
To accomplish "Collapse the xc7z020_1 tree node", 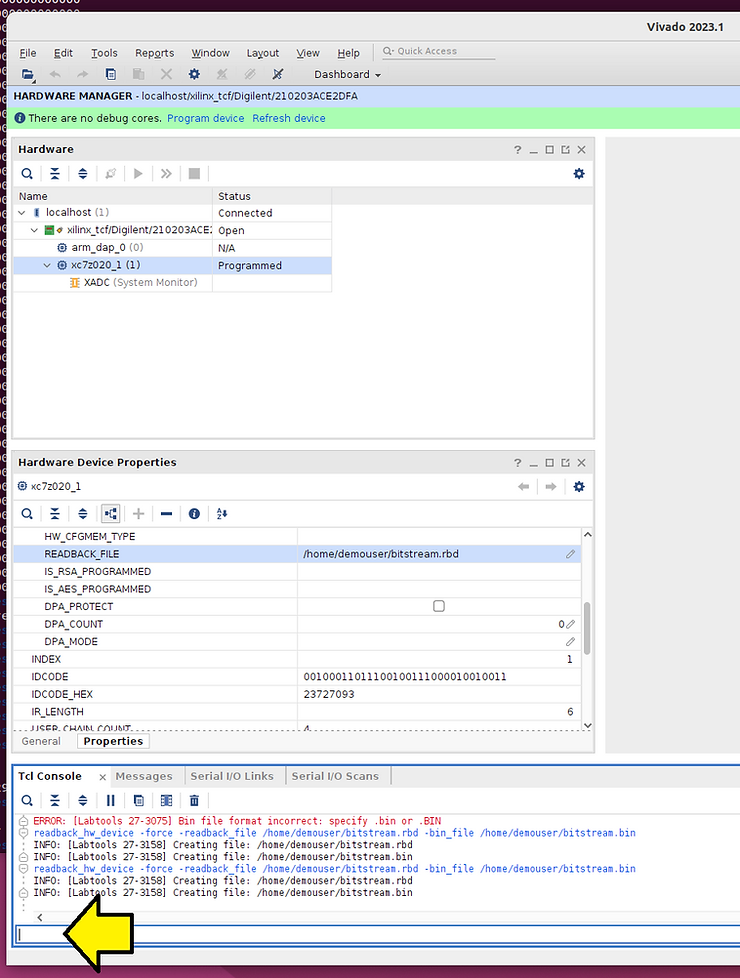I will click(47, 265).
